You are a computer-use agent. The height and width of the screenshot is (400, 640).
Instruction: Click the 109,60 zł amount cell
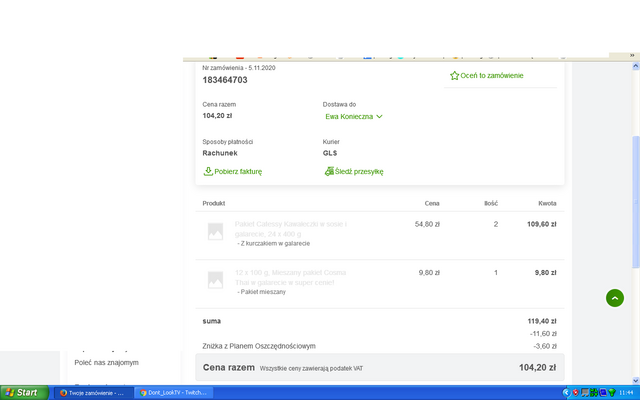pyautogui.click(x=542, y=224)
